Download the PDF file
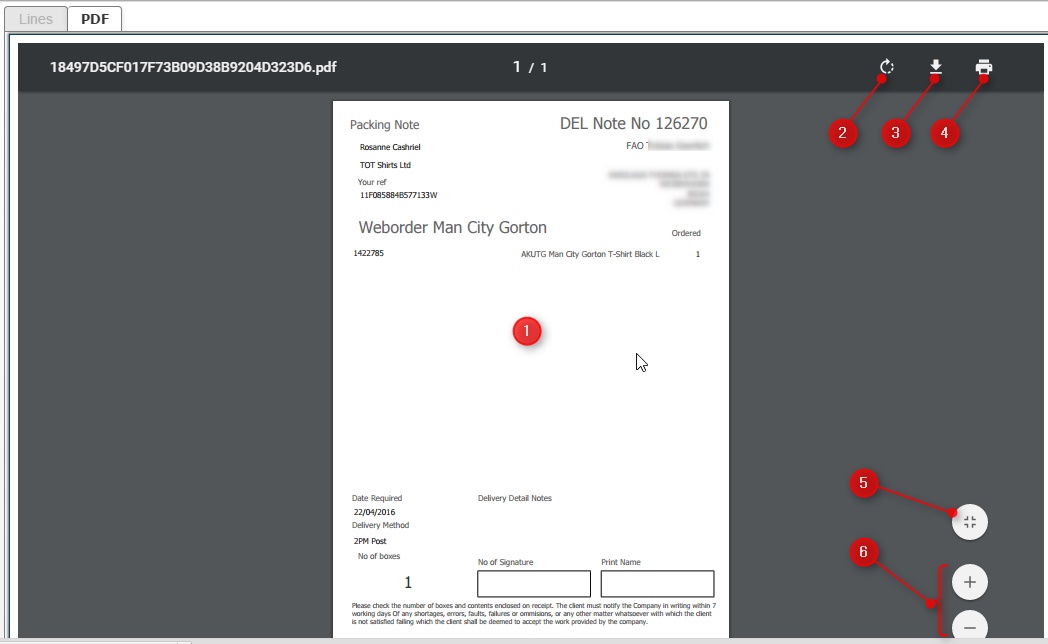Viewport: 1048px width, 644px height. point(935,68)
